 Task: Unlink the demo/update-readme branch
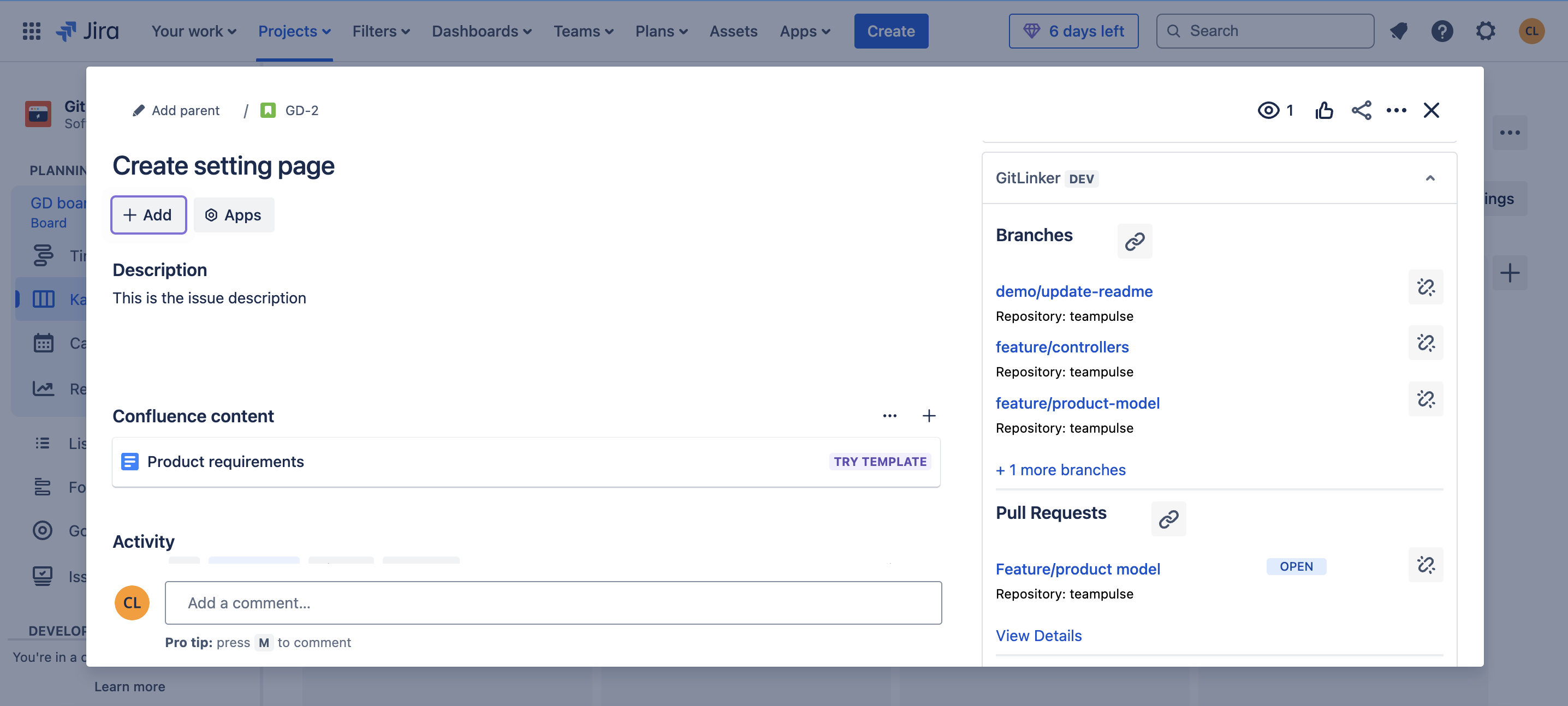[x=1426, y=288]
